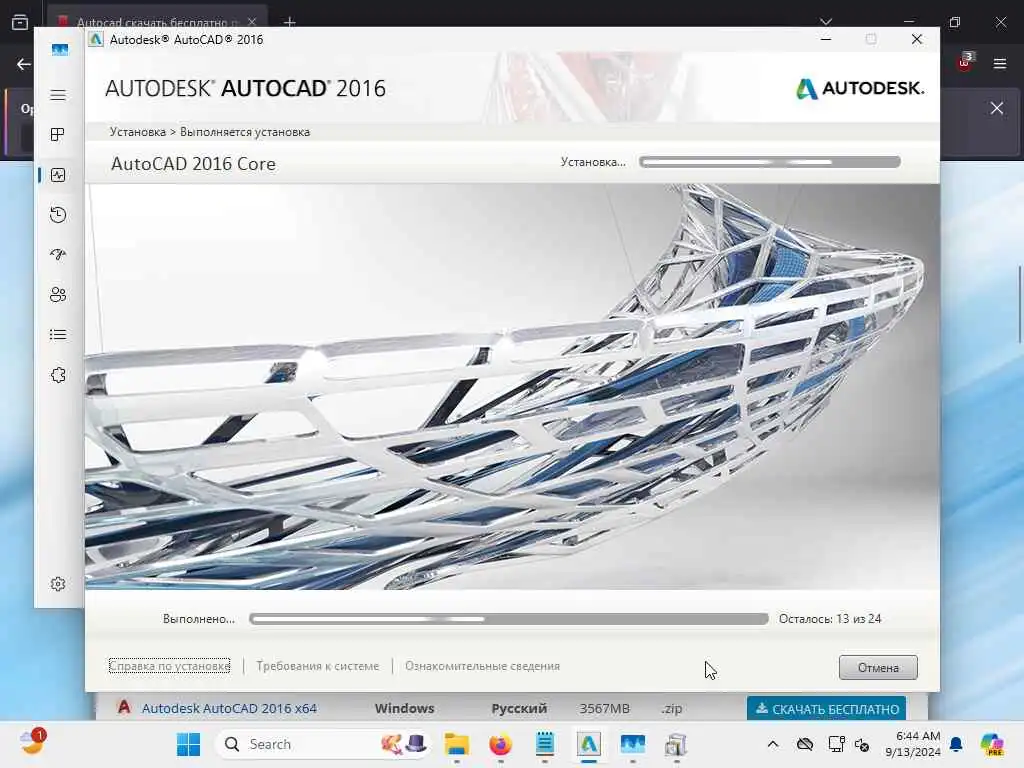The width and height of the screenshot is (1024, 768).
Task: Click the 'Windows' cell in browser download row
Action: [x=404, y=708]
